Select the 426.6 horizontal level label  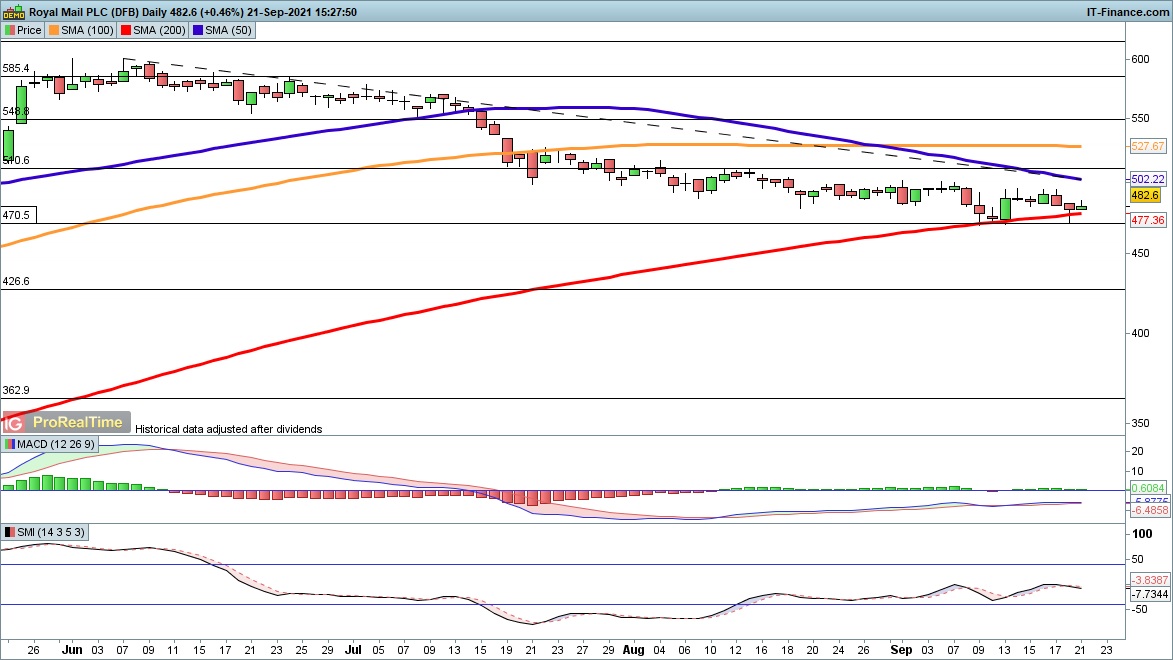[16, 281]
